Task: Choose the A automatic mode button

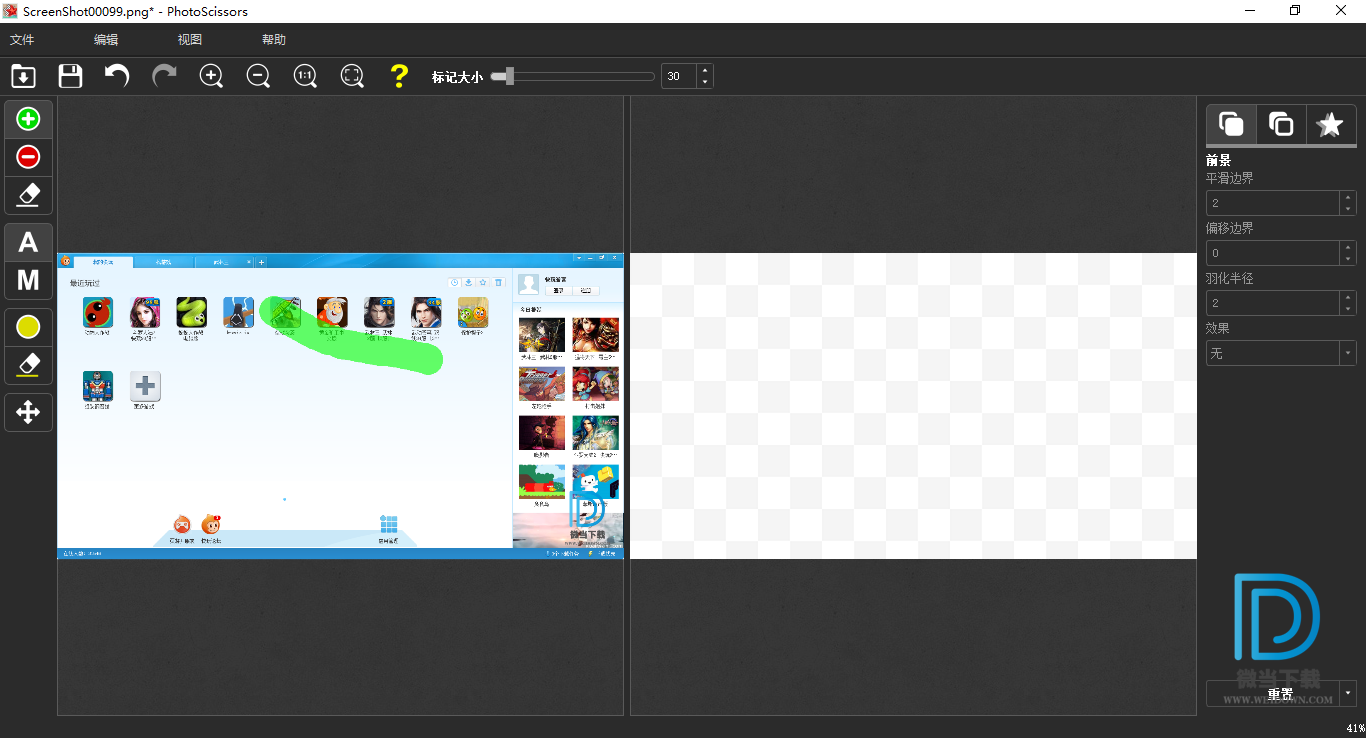Action: click(28, 242)
